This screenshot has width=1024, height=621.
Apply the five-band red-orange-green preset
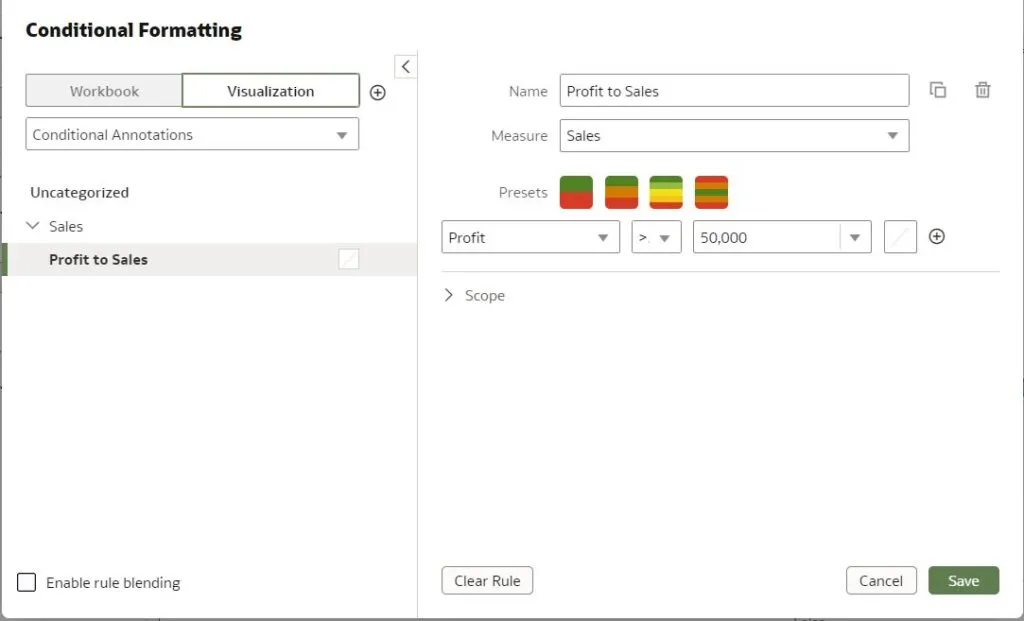pyautogui.click(x=711, y=192)
